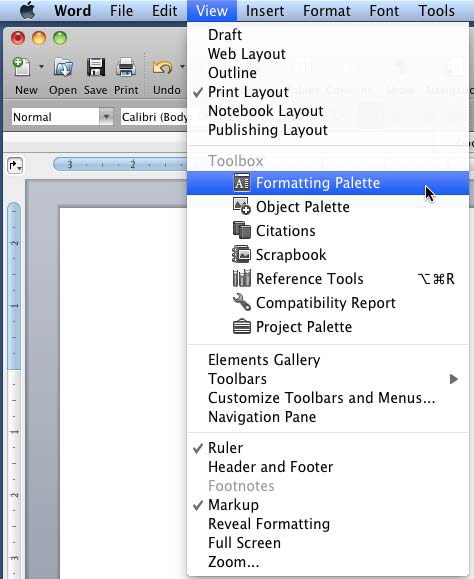Choose Reveal Formatting
This screenshot has height=579, width=474.
tap(328, 524)
